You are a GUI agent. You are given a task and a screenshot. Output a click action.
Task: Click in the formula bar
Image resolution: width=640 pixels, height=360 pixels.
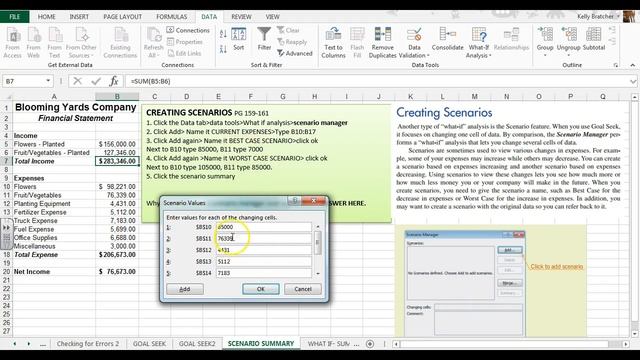point(378,81)
